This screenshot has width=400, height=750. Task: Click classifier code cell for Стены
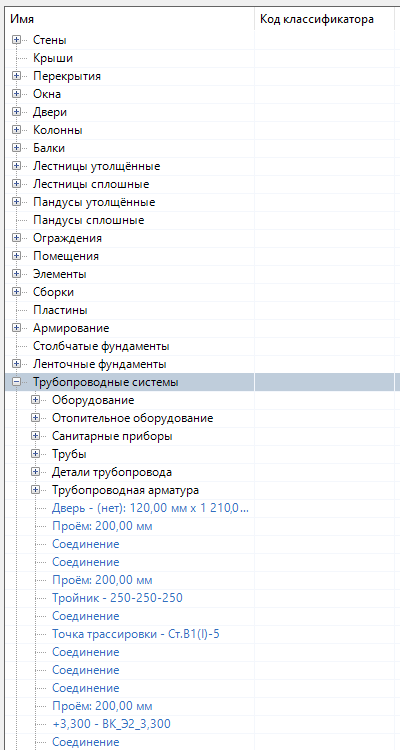click(324, 40)
